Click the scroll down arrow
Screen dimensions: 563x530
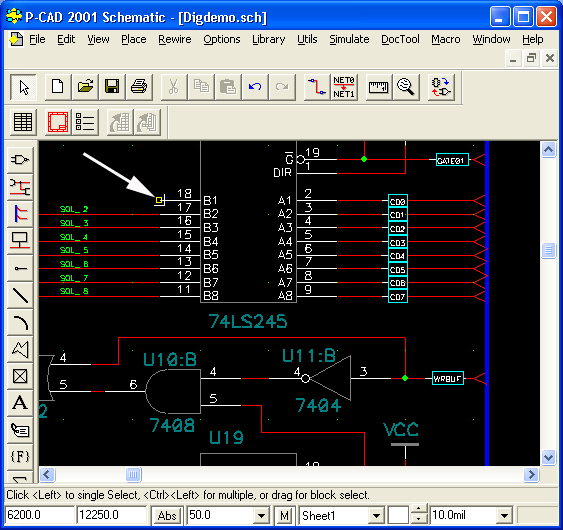(x=548, y=457)
